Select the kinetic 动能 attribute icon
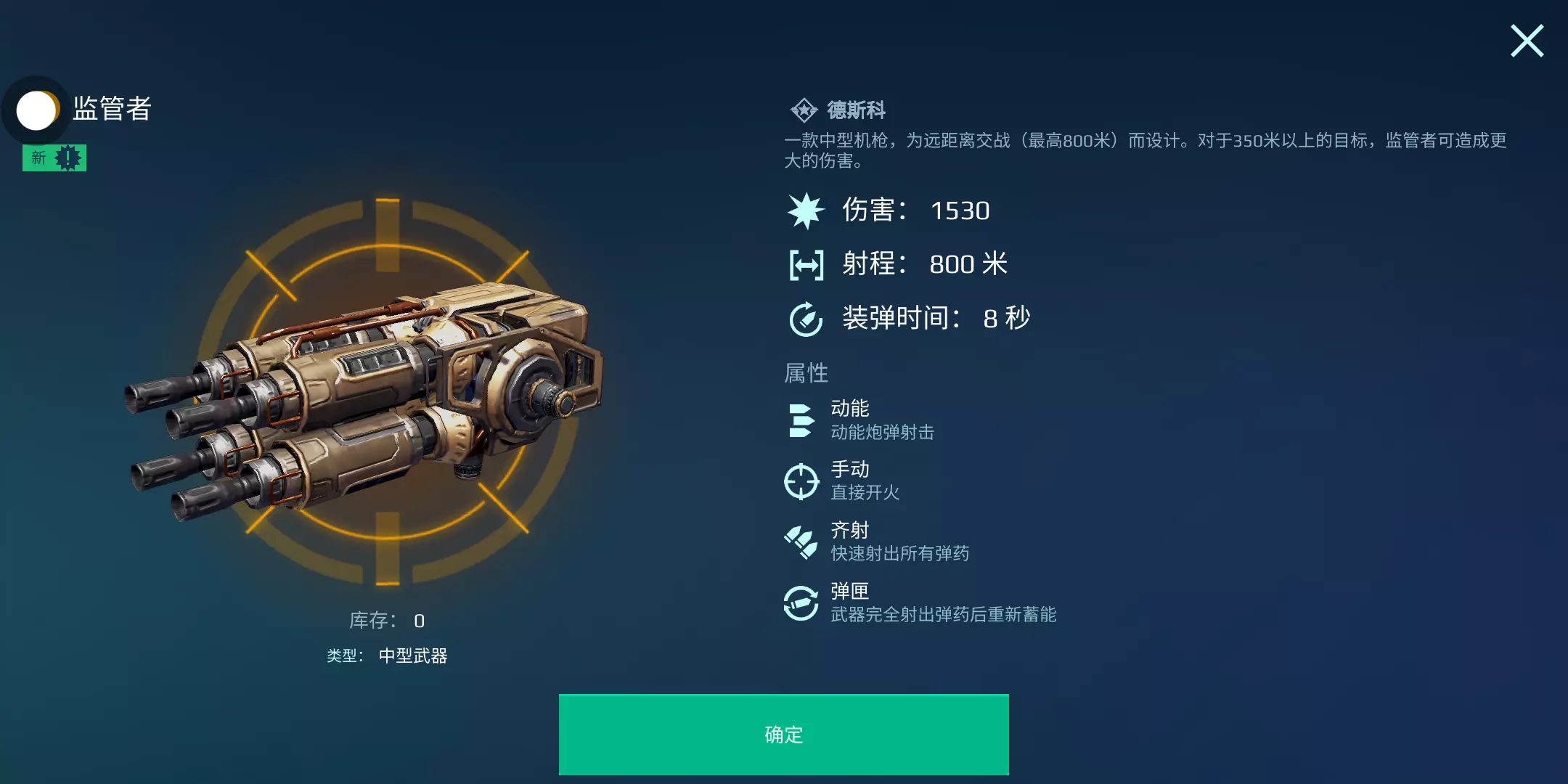This screenshot has height=784, width=1568. (801, 420)
